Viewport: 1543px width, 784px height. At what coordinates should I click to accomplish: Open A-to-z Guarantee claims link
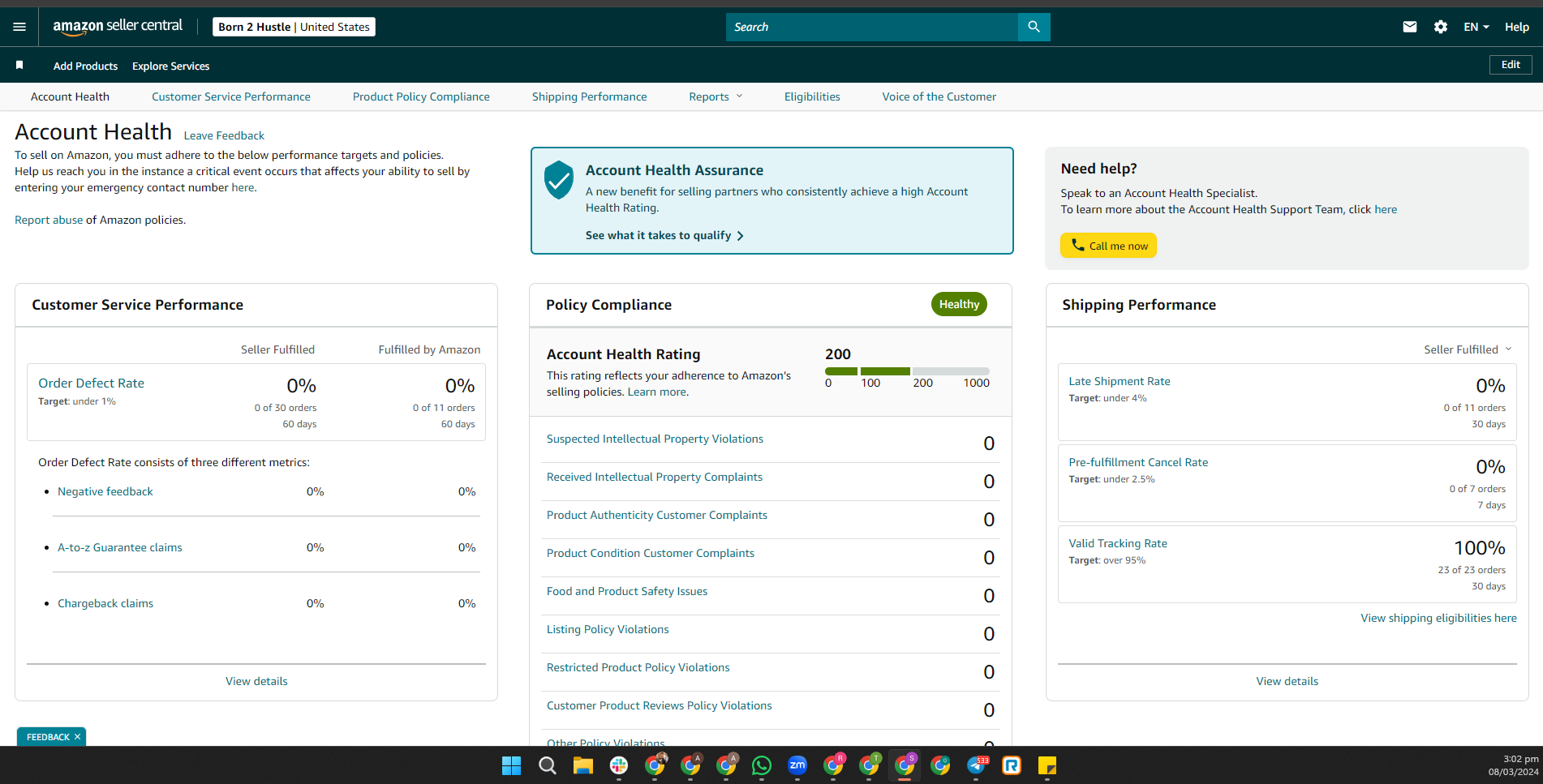[x=120, y=547]
